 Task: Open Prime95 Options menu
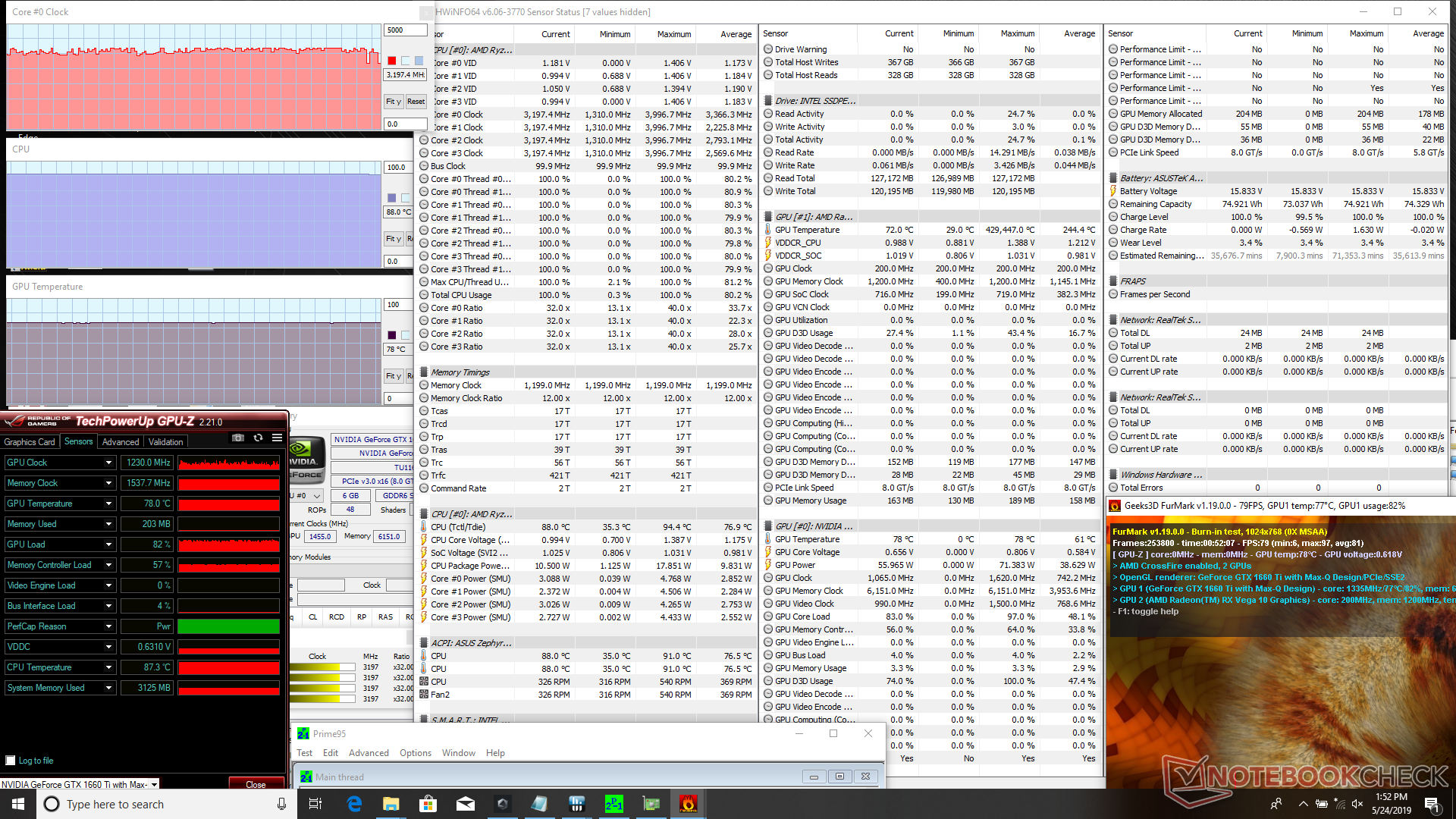415,753
